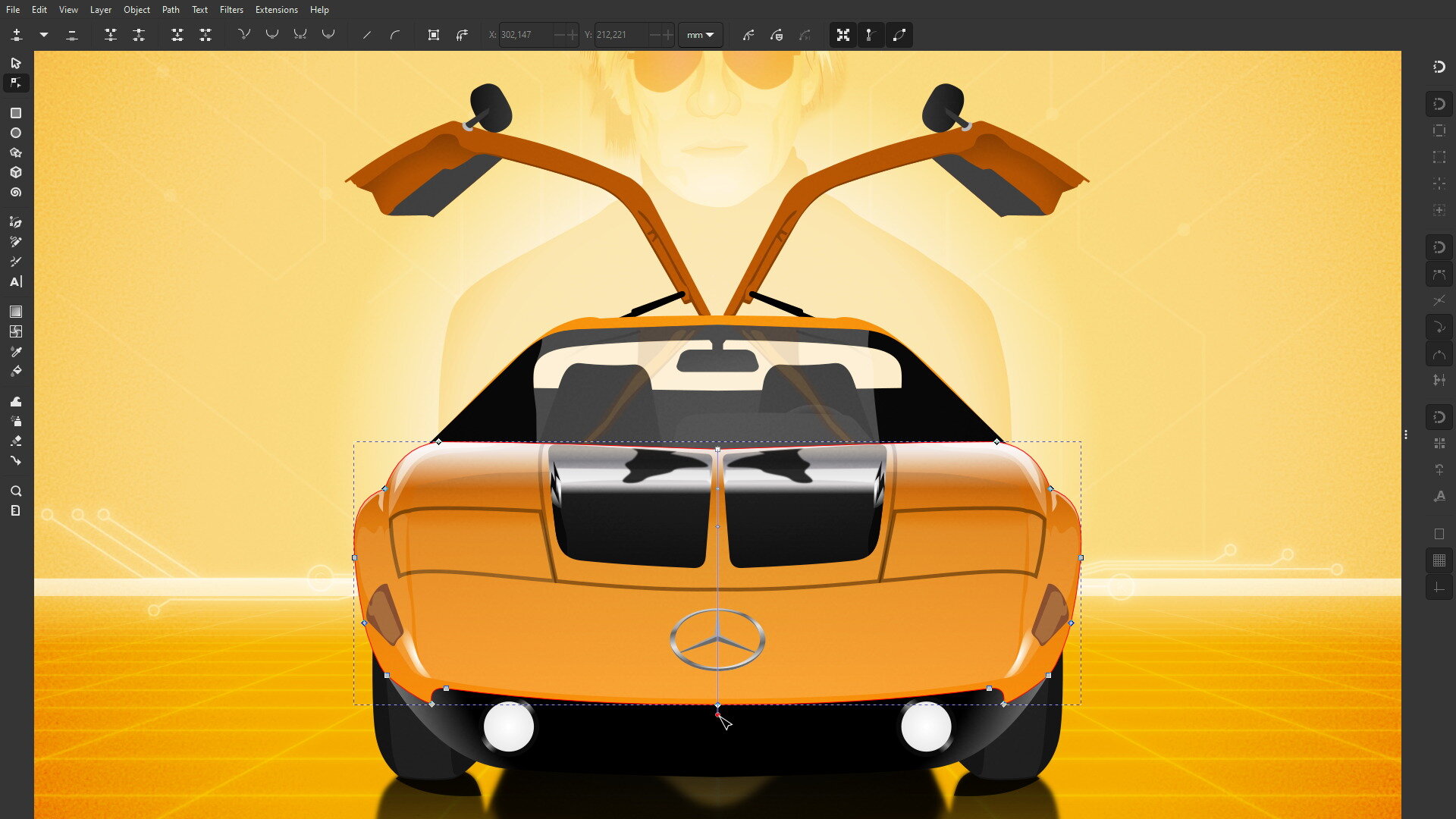The height and width of the screenshot is (819, 1456).
Task: Toggle snap to guides
Action: pyautogui.click(x=1439, y=587)
